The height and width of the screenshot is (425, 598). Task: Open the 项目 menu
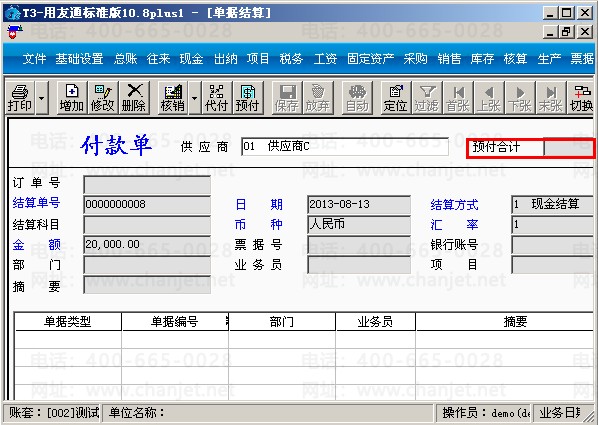pos(258,59)
